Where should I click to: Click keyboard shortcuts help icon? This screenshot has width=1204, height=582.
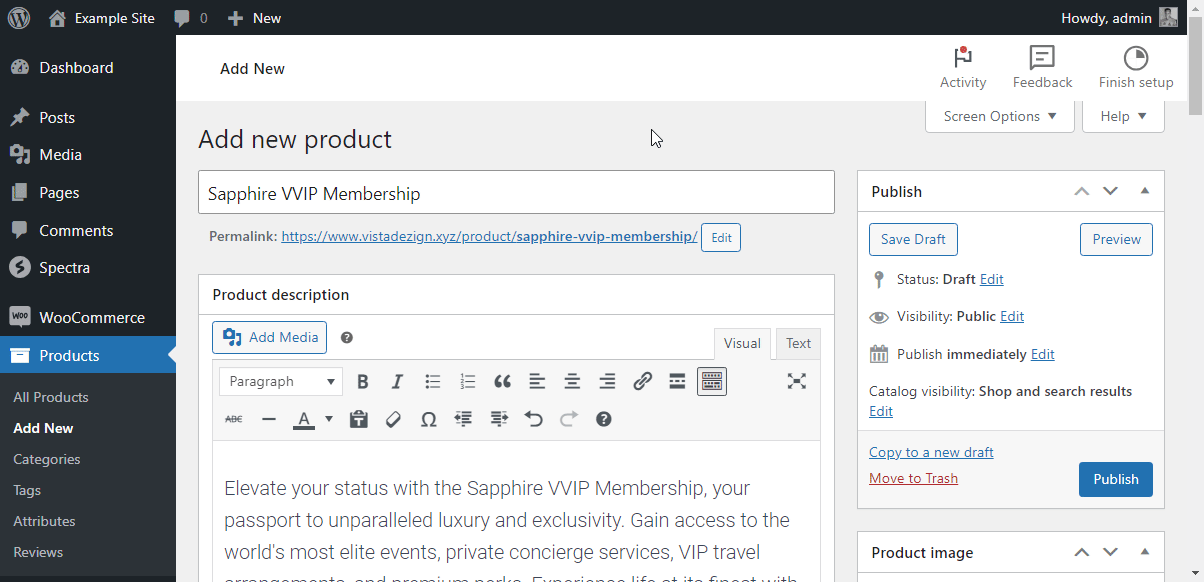point(603,420)
